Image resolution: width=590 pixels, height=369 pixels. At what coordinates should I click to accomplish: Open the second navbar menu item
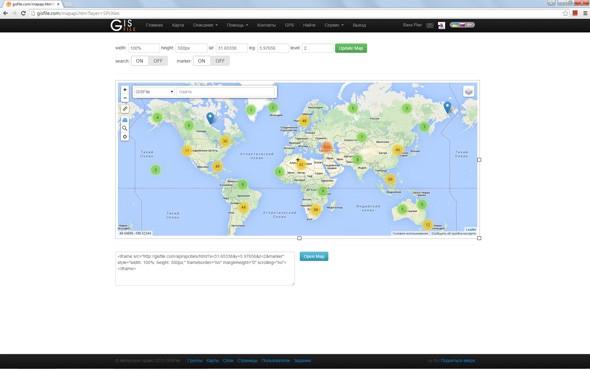click(x=178, y=25)
